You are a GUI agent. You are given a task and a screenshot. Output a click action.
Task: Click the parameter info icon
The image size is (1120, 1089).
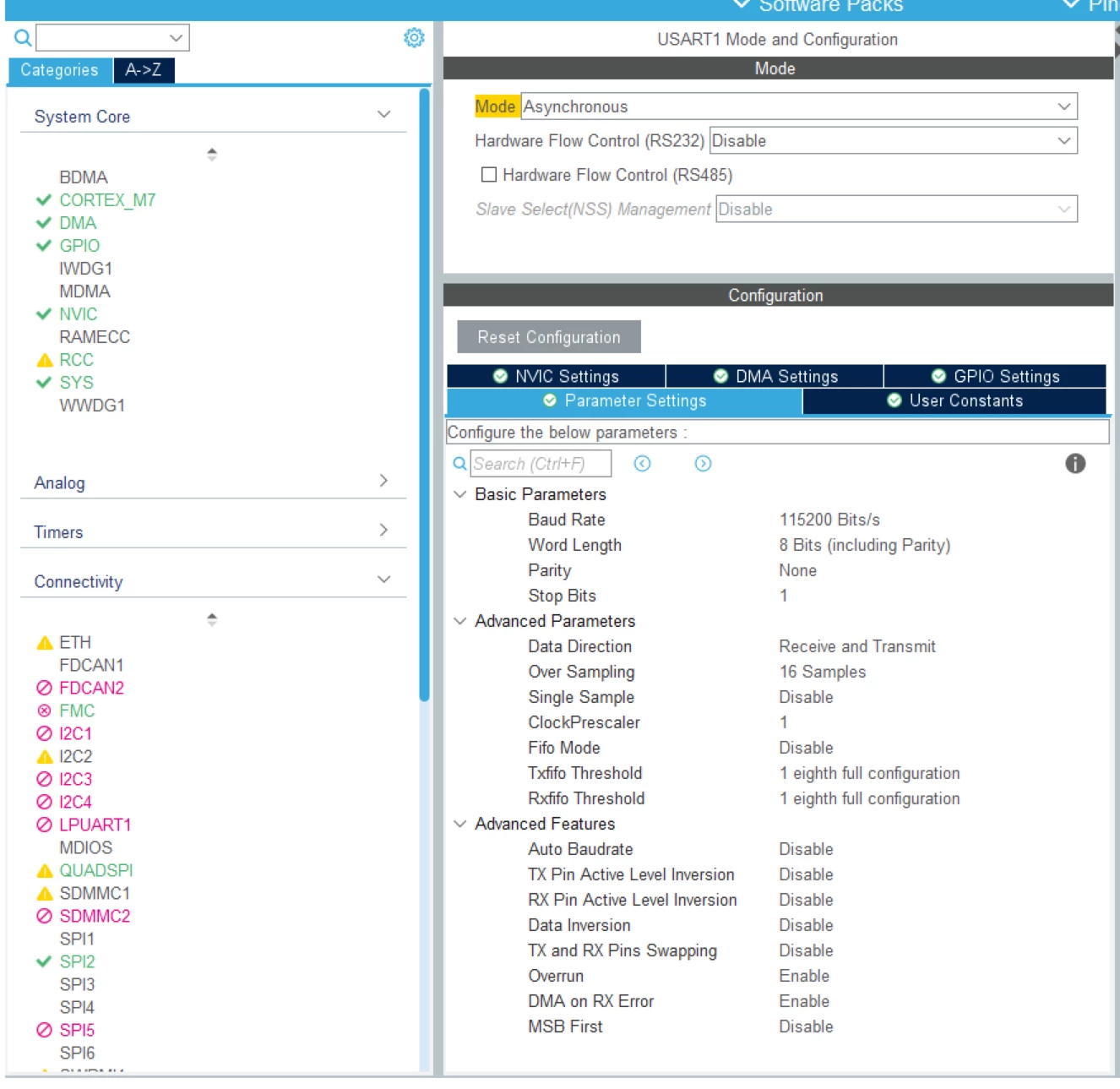point(1074,463)
